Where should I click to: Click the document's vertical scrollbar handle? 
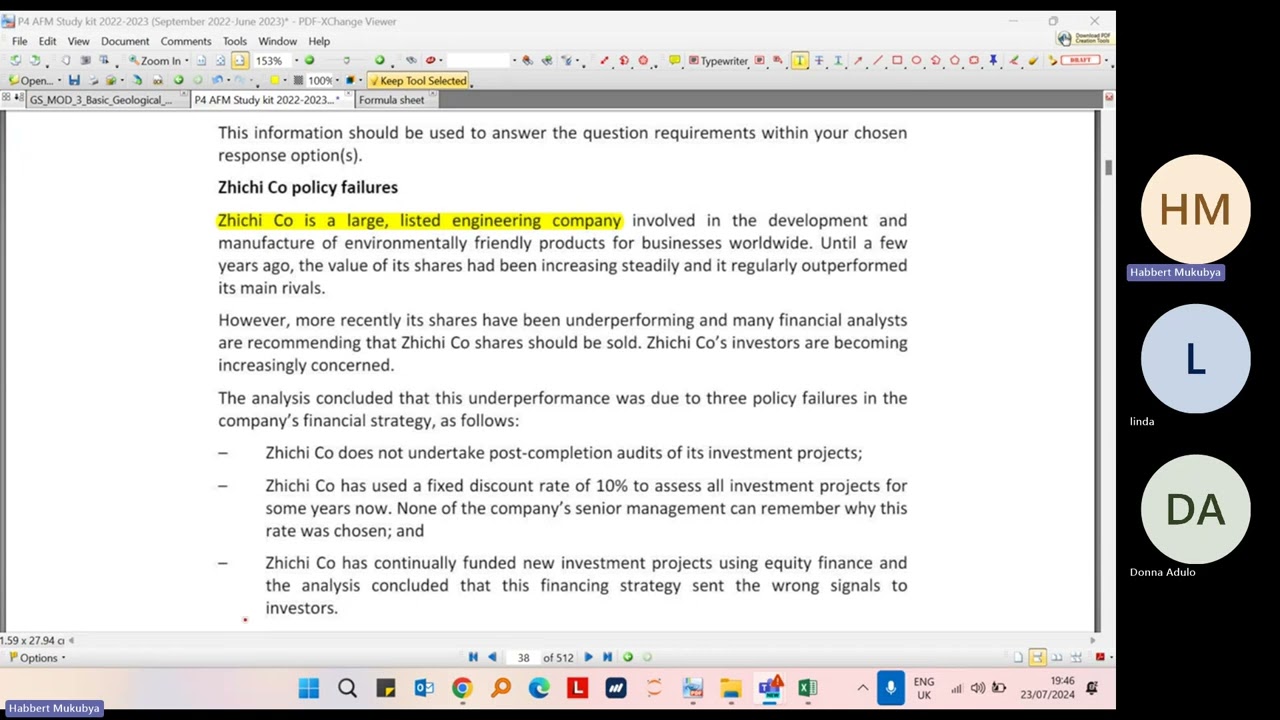[1107, 167]
